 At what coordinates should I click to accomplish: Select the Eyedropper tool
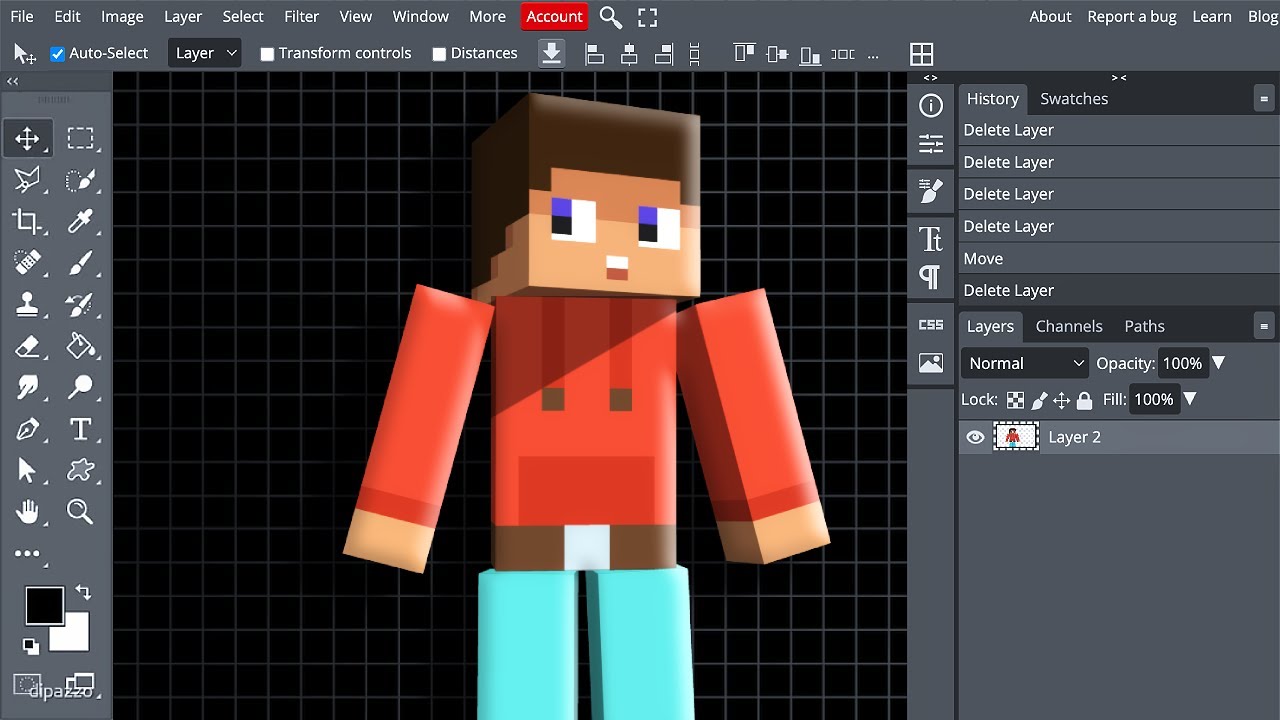80,222
